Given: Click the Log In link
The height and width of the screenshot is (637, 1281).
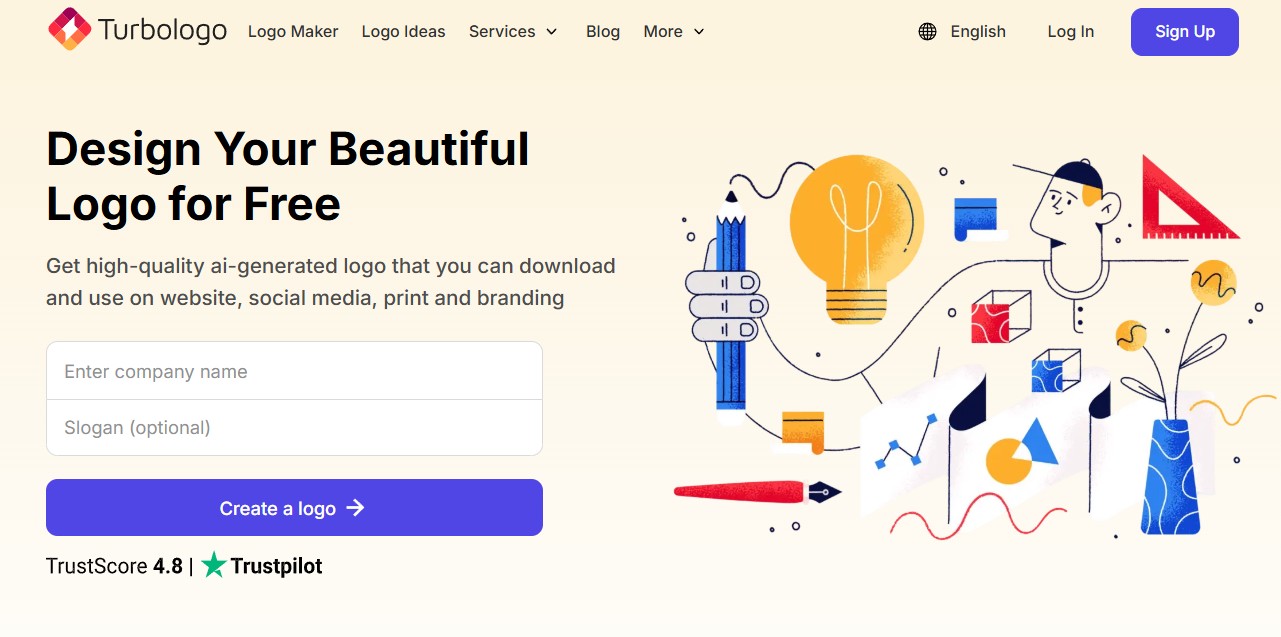Looking at the screenshot, I should (x=1070, y=31).
